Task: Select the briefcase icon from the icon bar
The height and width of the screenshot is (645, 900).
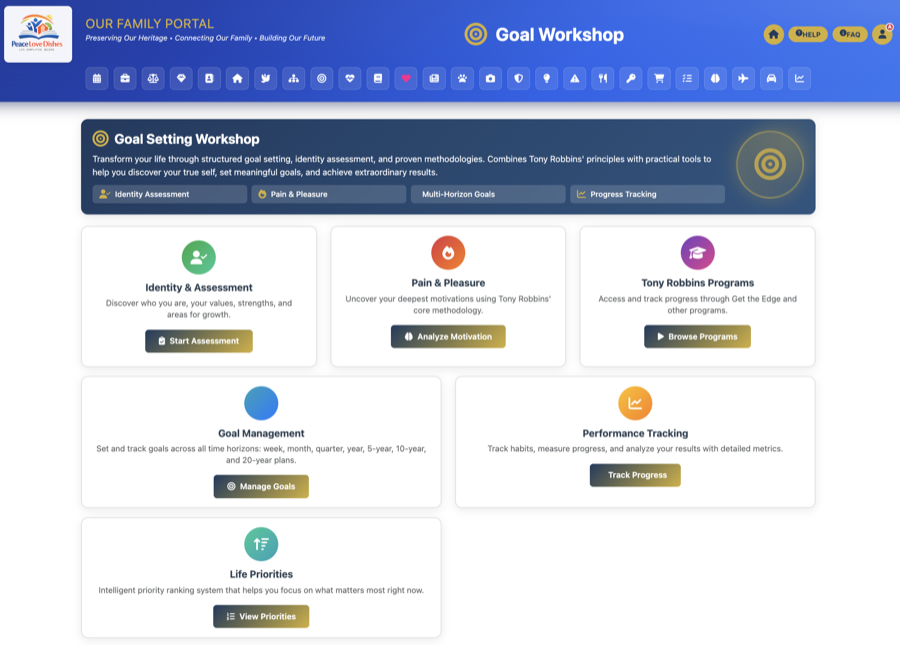Action: point(124,79)
